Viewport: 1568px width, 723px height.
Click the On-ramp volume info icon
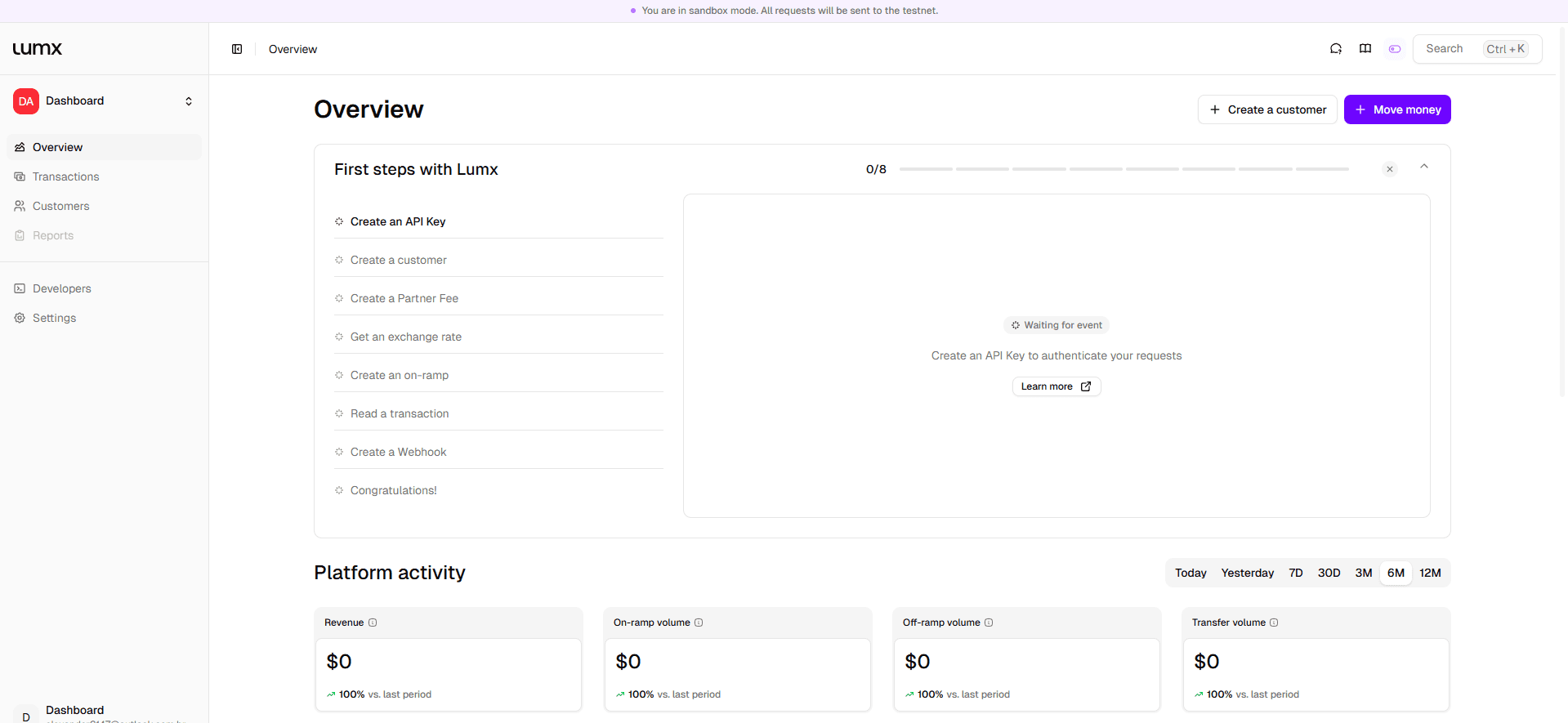699,623
